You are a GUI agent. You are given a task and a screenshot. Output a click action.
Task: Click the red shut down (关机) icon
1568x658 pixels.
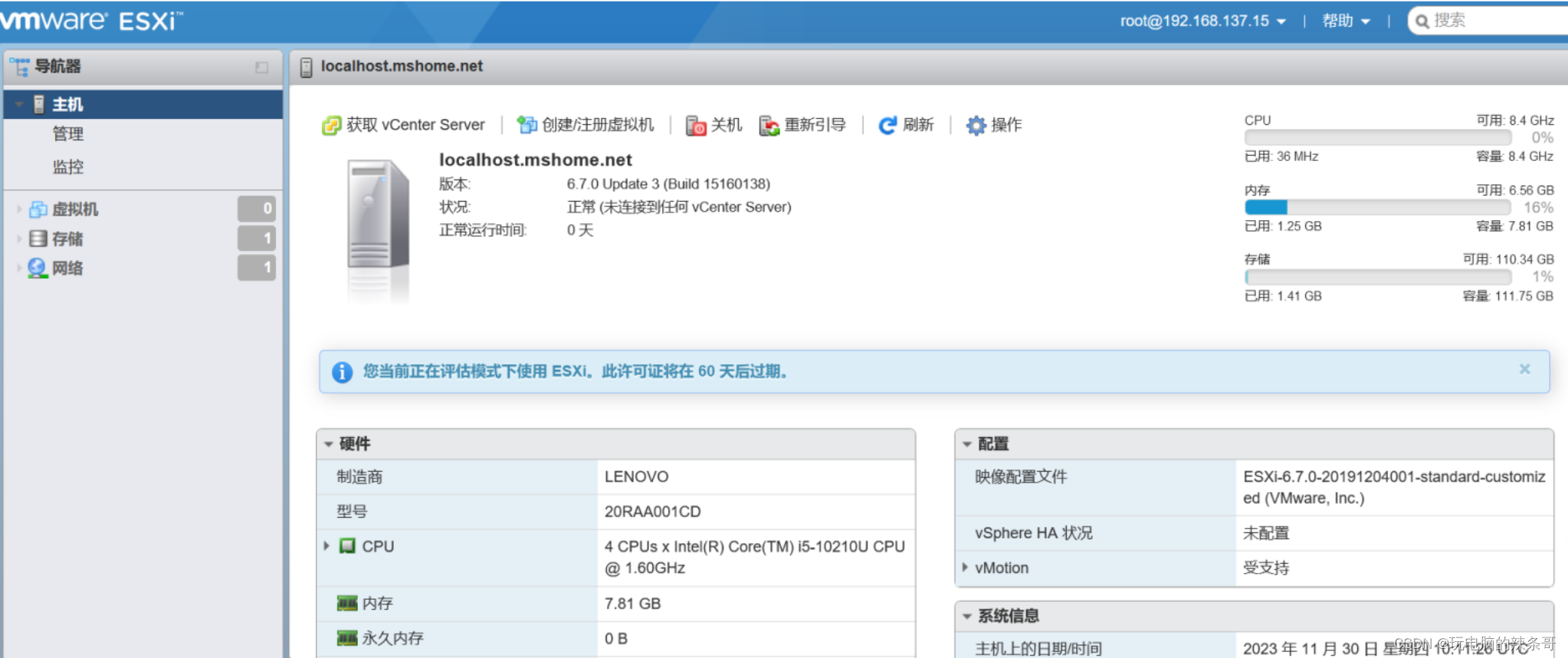[x=695, y=125]
